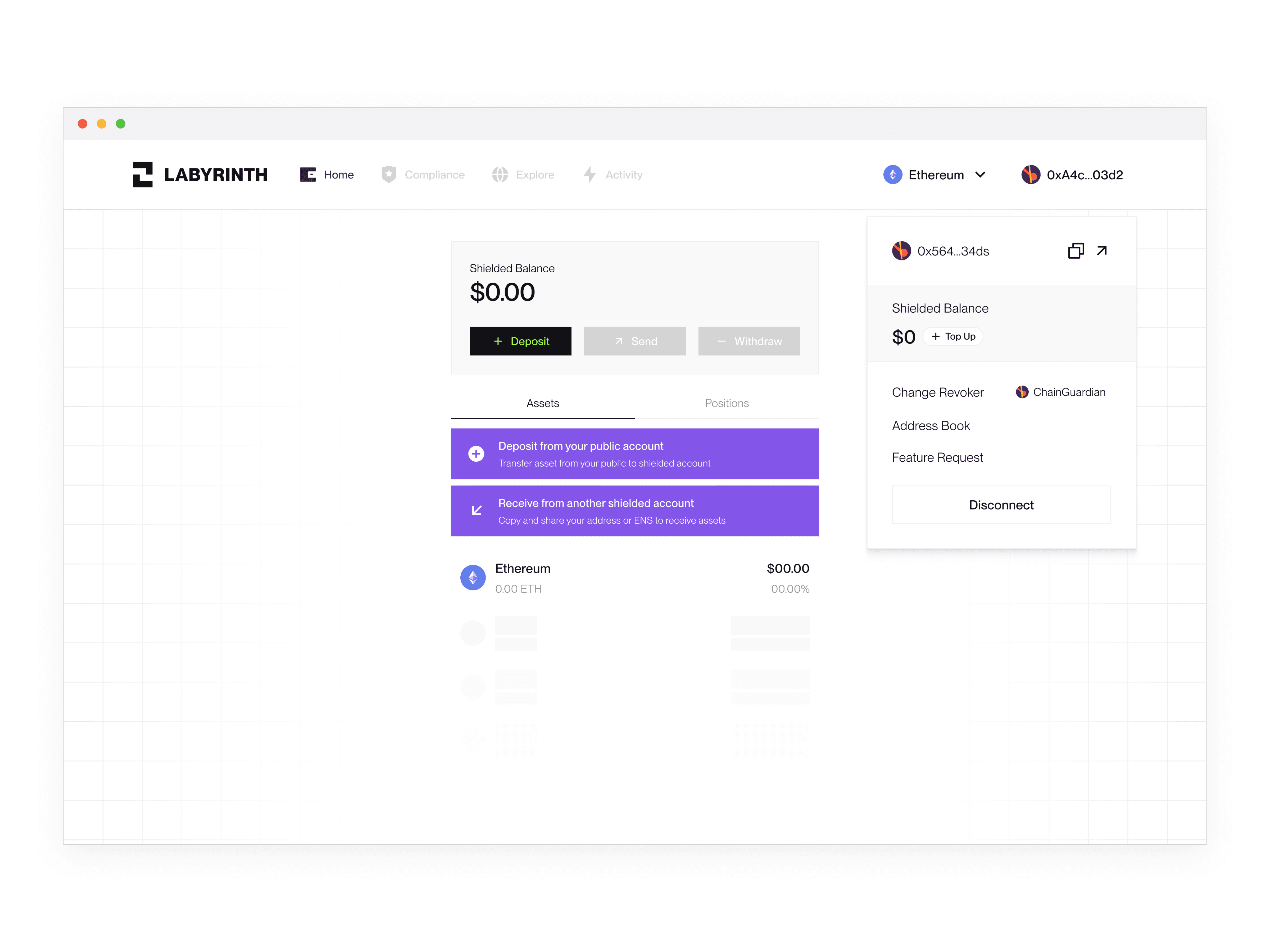This screenshot has width=1270, height=952.
Task: Open the Address Book
Action: (x=931, y=425)
